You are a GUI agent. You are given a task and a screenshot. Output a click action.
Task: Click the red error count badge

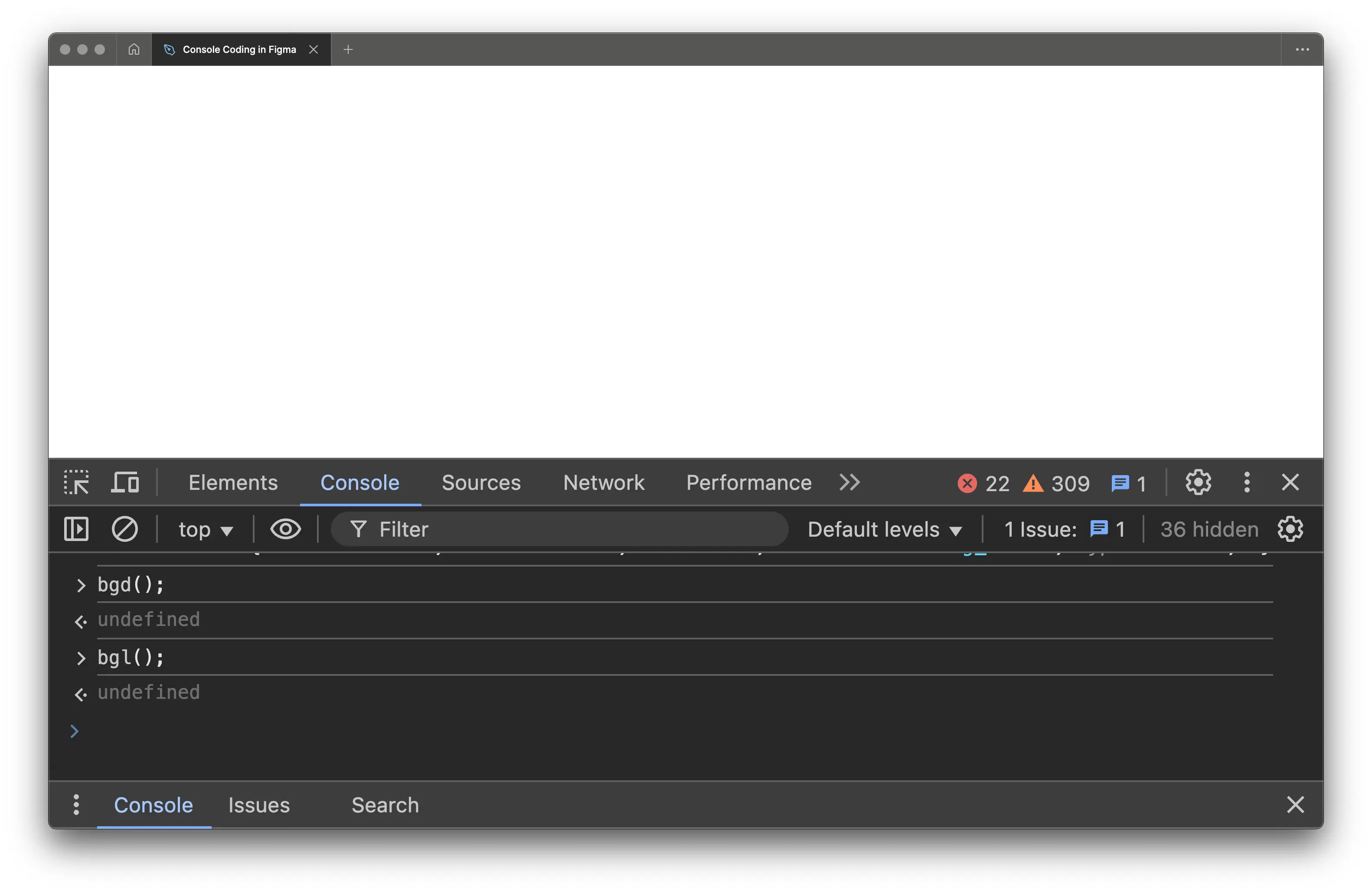[983, 483]
